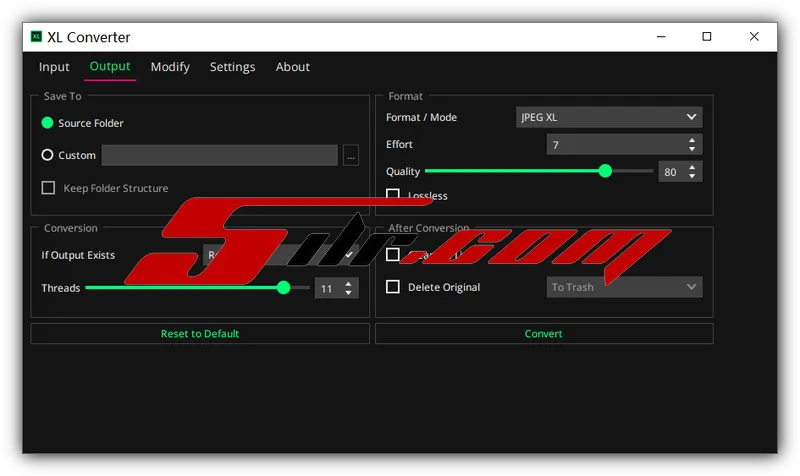The height and width of the screenshot is (476, 800).
Task: Enable the Delete Original checkbox
Action: (393, 287)
